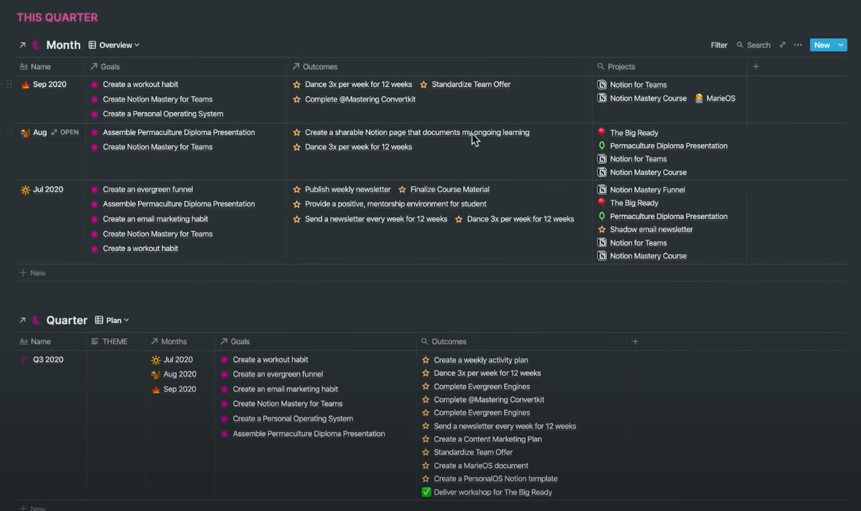
Task: Click the dropdown arrow beside New button
Action: [841, 45]
